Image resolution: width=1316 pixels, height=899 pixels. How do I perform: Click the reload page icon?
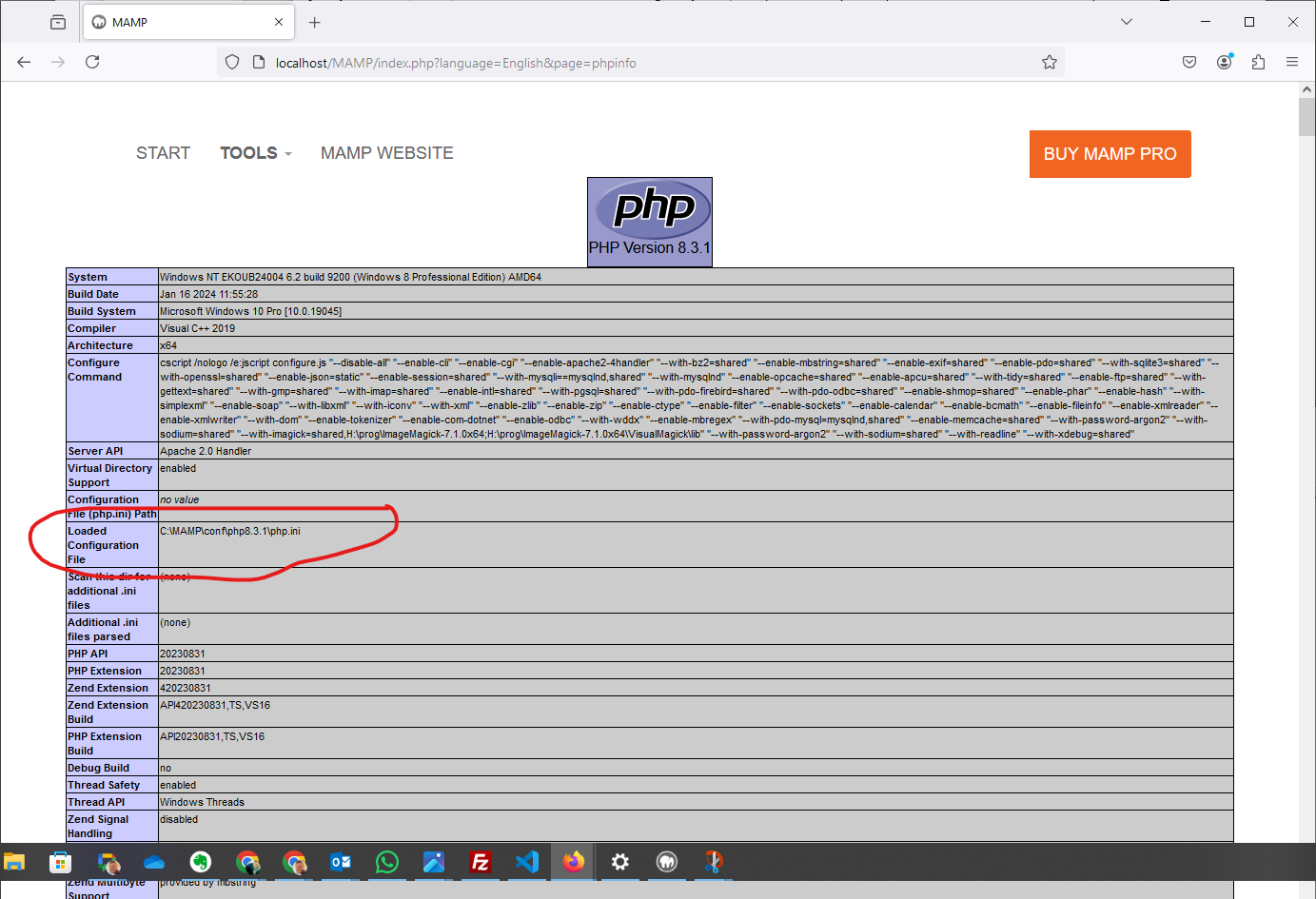(92, 62)
